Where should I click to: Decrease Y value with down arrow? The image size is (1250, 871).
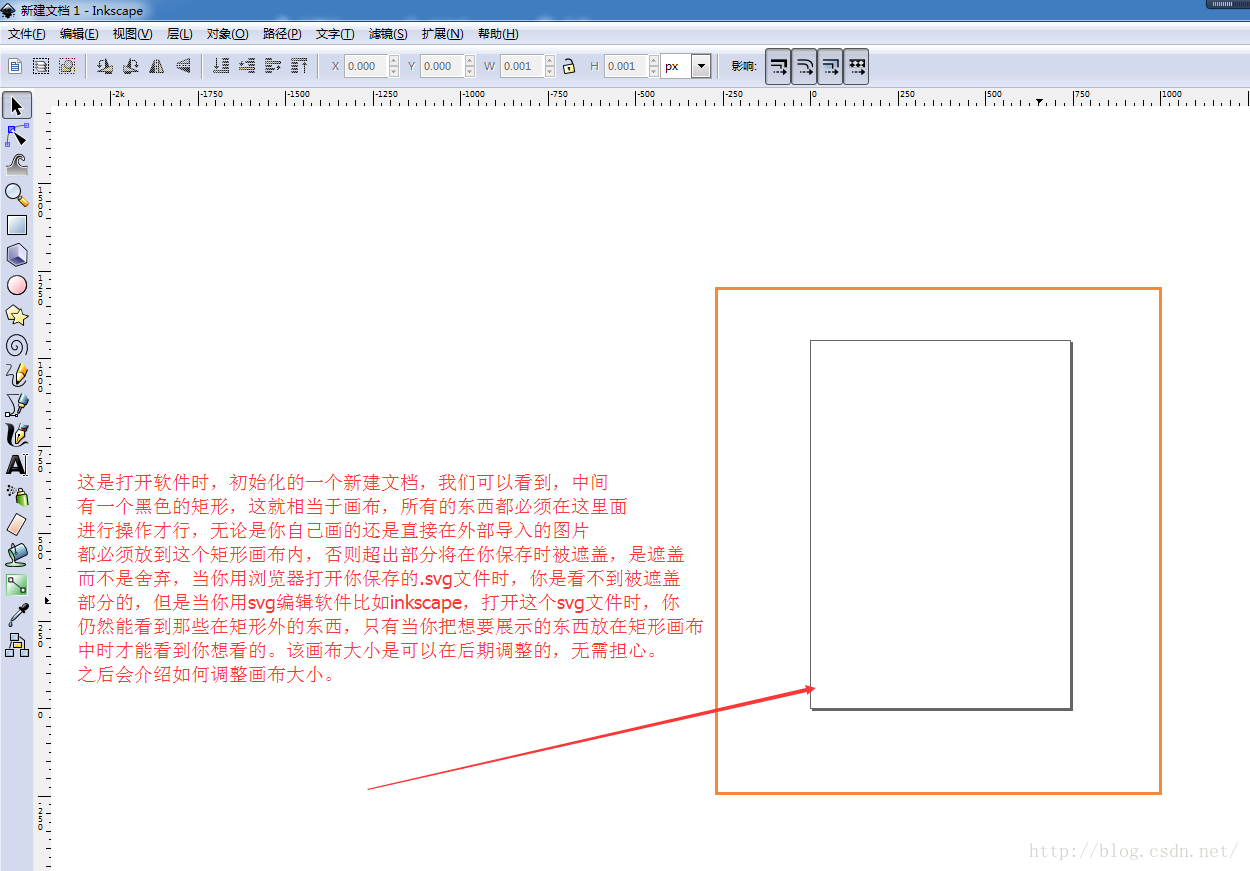pyautogui.click(x=472, y=72)
